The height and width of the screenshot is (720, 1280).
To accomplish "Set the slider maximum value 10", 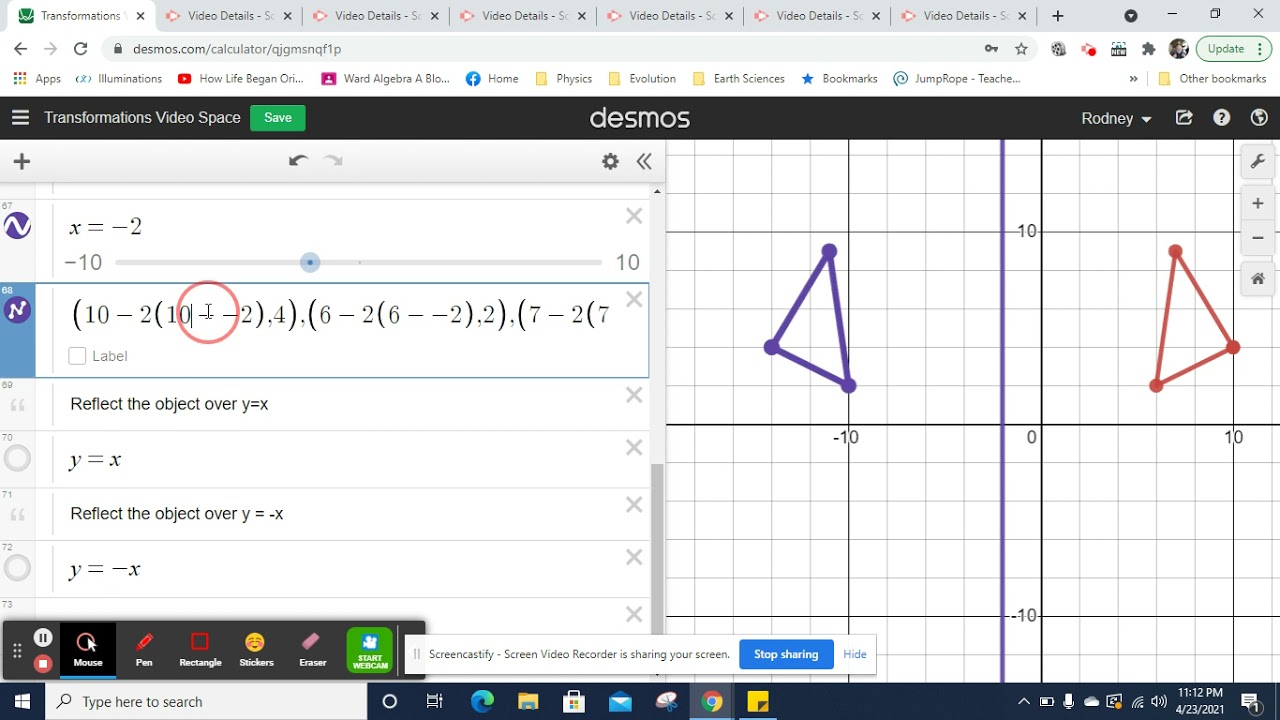I will (627, 262).
